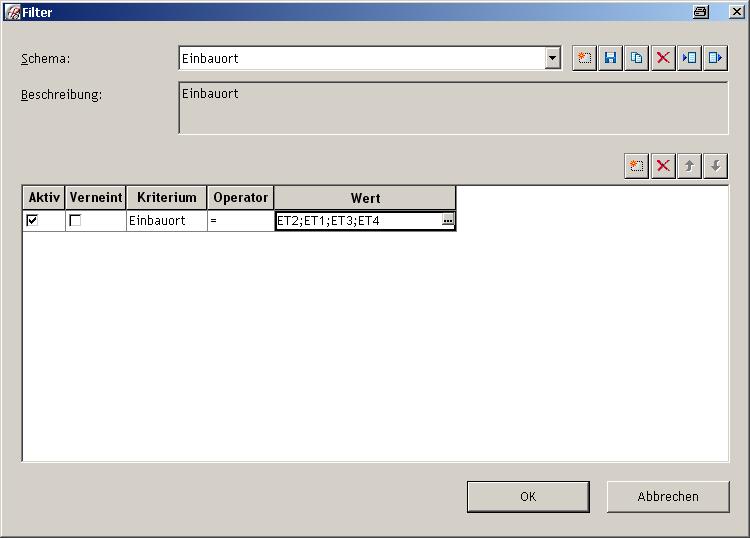Open value selection ellipsis button in Wert cell
Image resolution: width=750 pixels, height=538 pixels.
448,220
